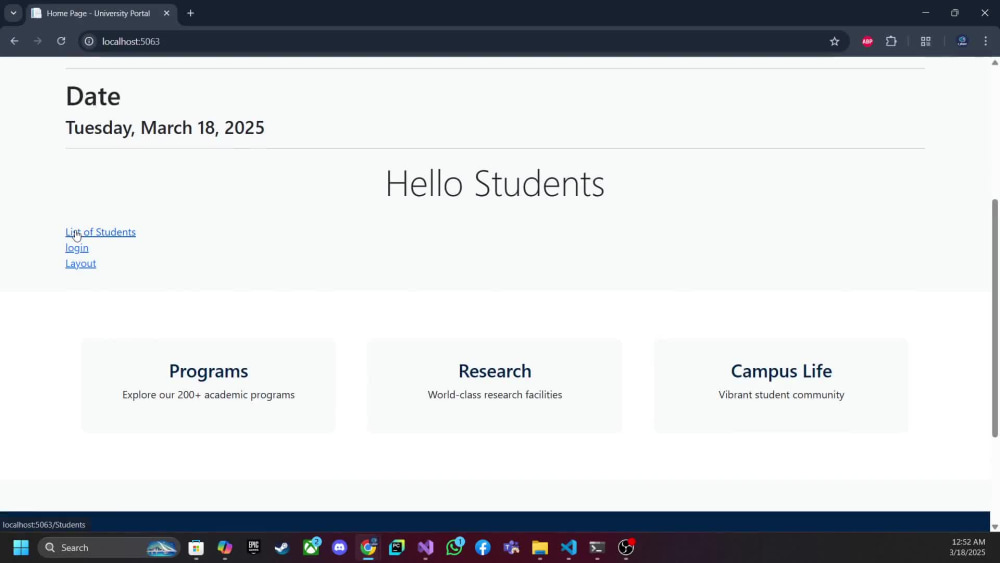Open the ABP Adblock Plus extension
This screenshot has height=563, width=1000.
[x=867, y=41]
